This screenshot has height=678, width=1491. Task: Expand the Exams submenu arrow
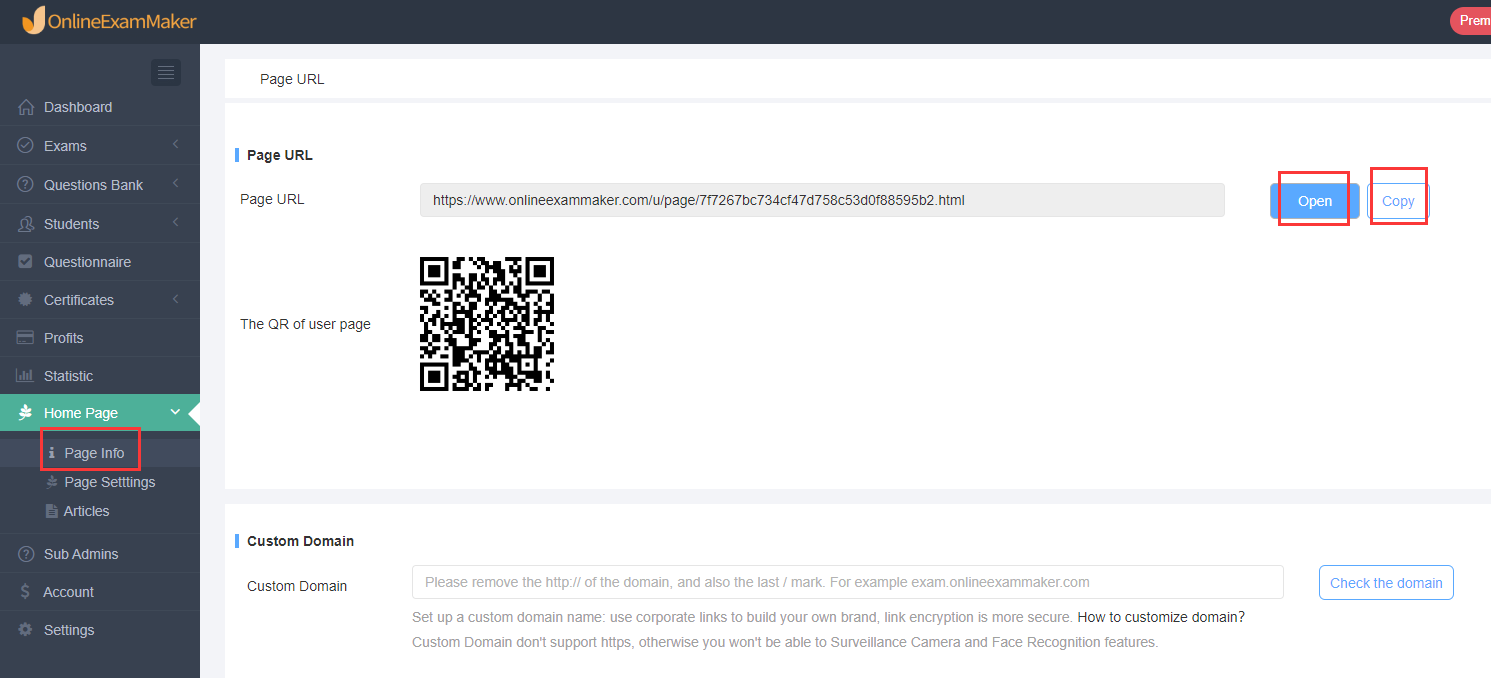point(176,145)
